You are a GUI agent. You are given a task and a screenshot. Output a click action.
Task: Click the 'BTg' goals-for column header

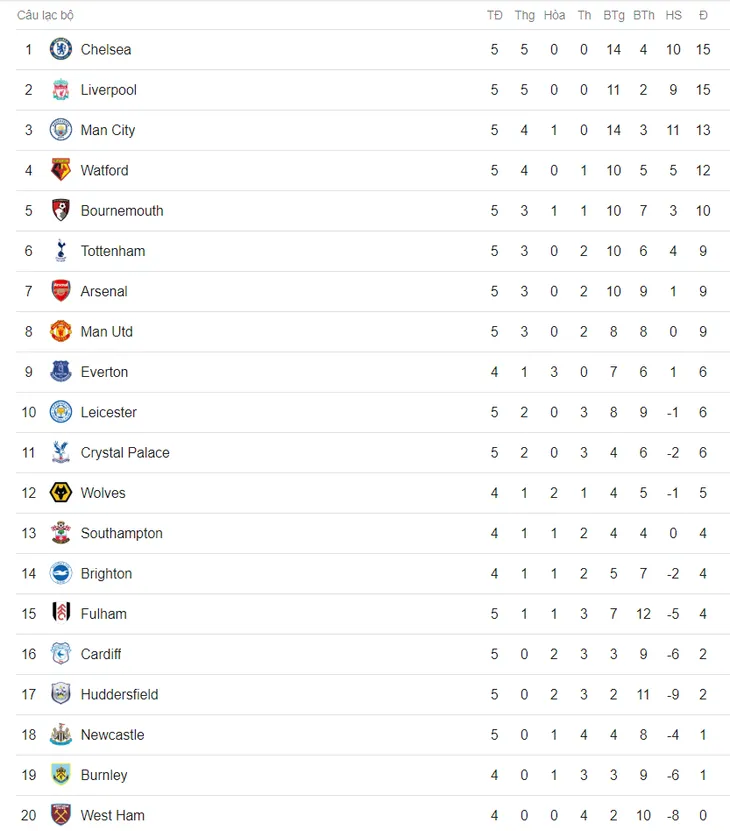point(614,15)
